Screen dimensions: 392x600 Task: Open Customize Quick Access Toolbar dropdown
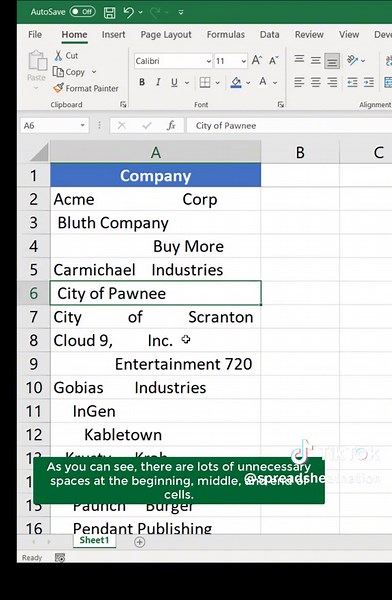pos(181,12)
